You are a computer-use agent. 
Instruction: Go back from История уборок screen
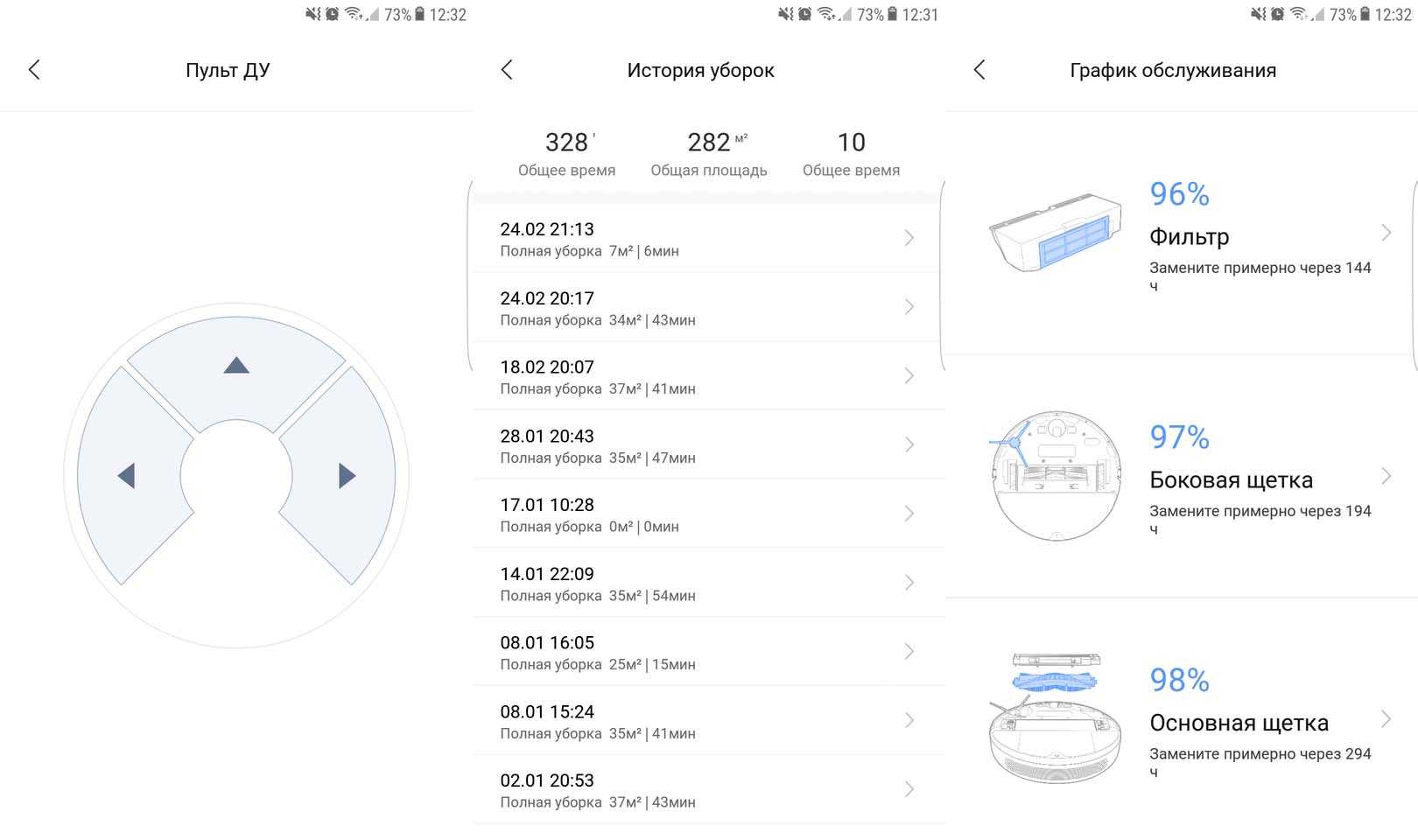pos(507,70)
